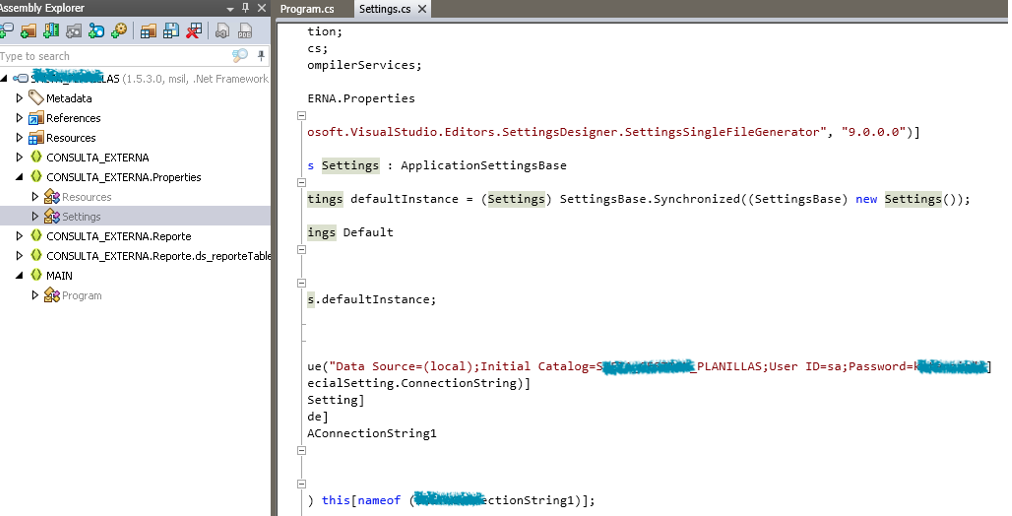Expand the Metadata node

coord(19,98)
